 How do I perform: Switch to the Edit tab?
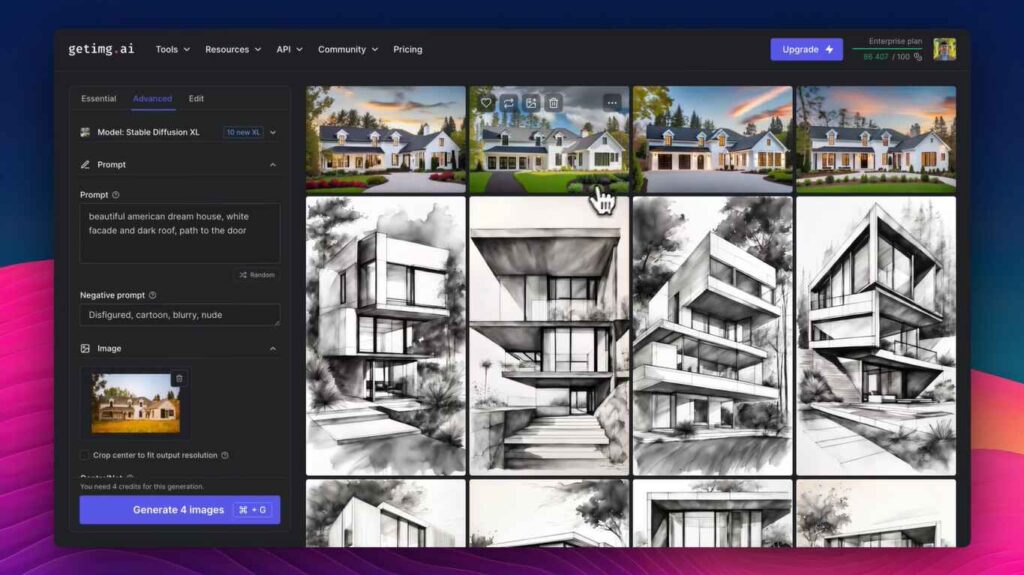(196, 99)
